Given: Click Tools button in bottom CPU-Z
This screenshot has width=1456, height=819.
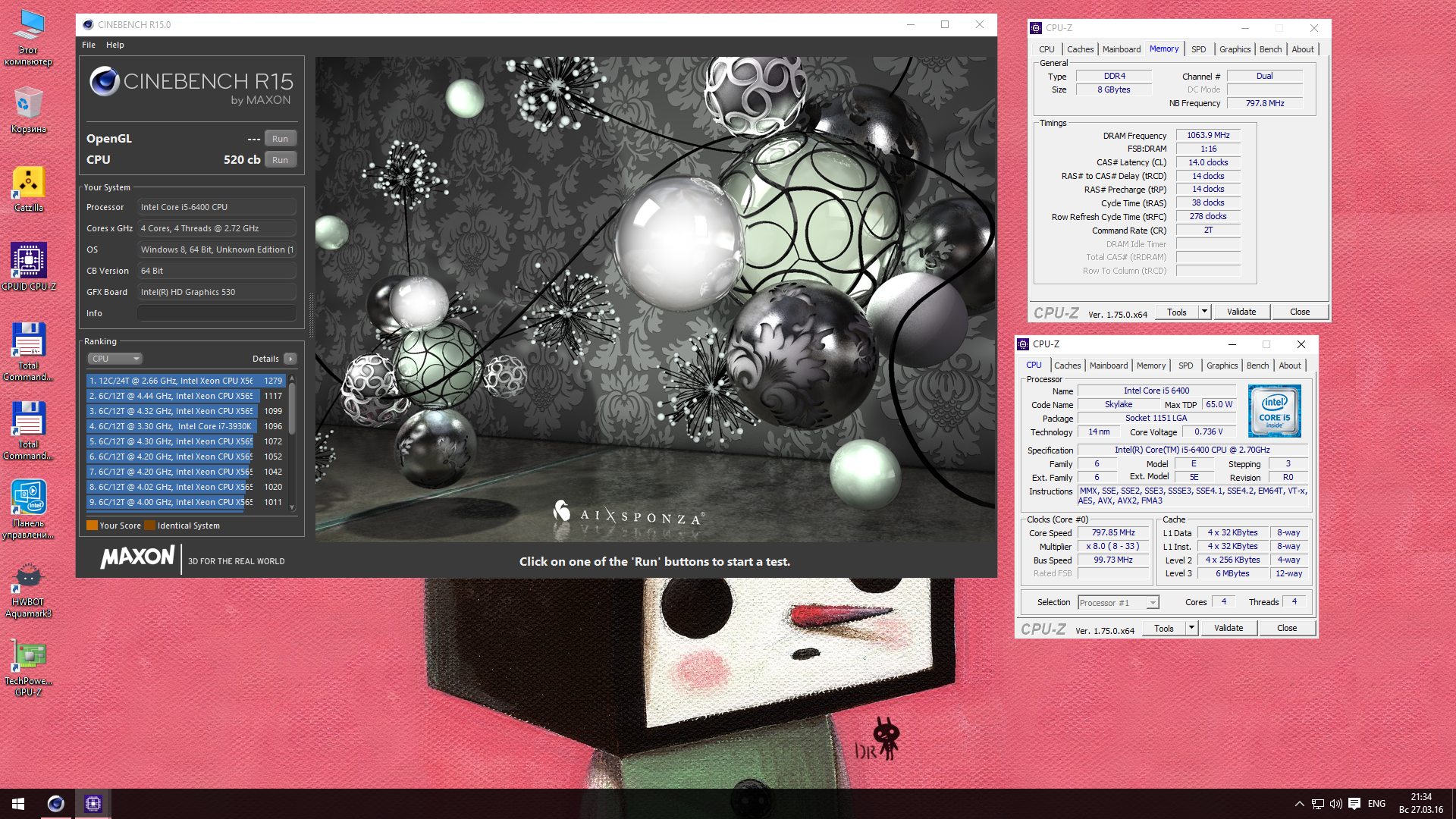Looking at the screenshot, I should point(1164,628).
